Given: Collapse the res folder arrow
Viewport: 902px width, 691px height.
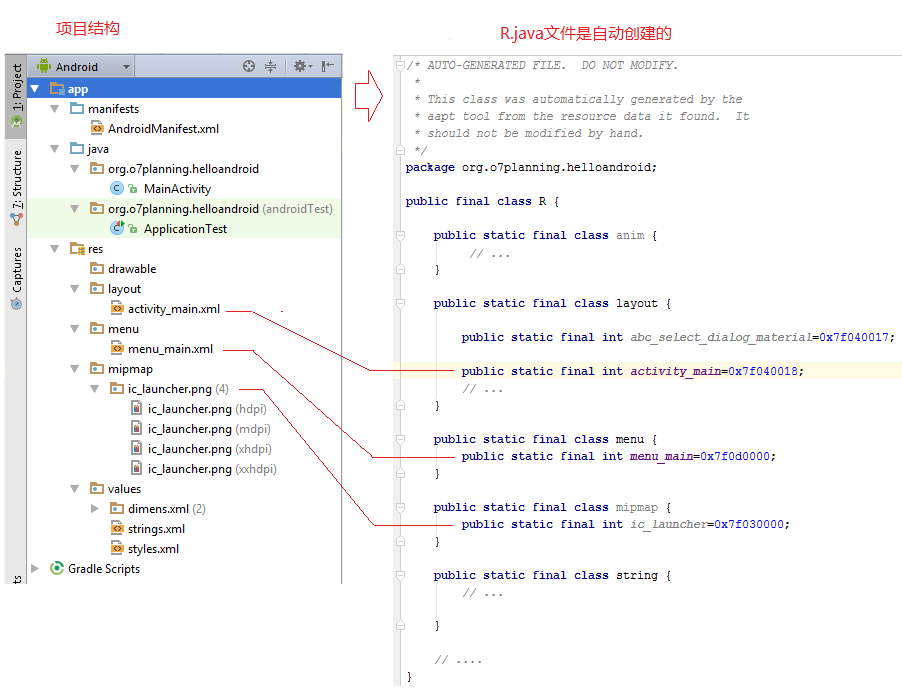Looking at the screenshot, I should click(55, 249).
